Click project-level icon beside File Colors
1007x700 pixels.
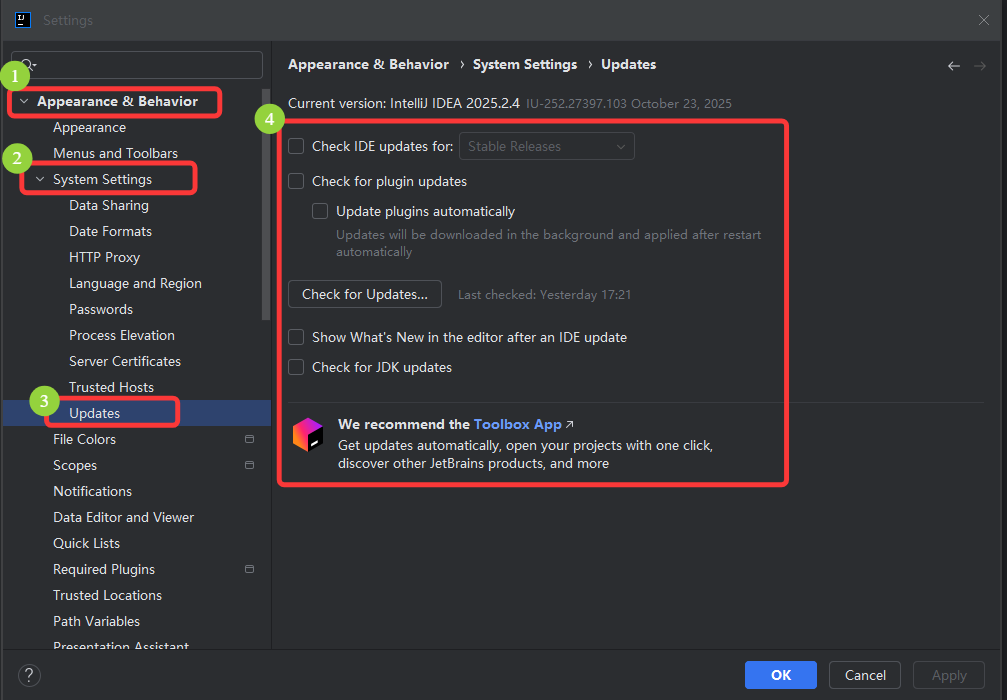[249, 439]
